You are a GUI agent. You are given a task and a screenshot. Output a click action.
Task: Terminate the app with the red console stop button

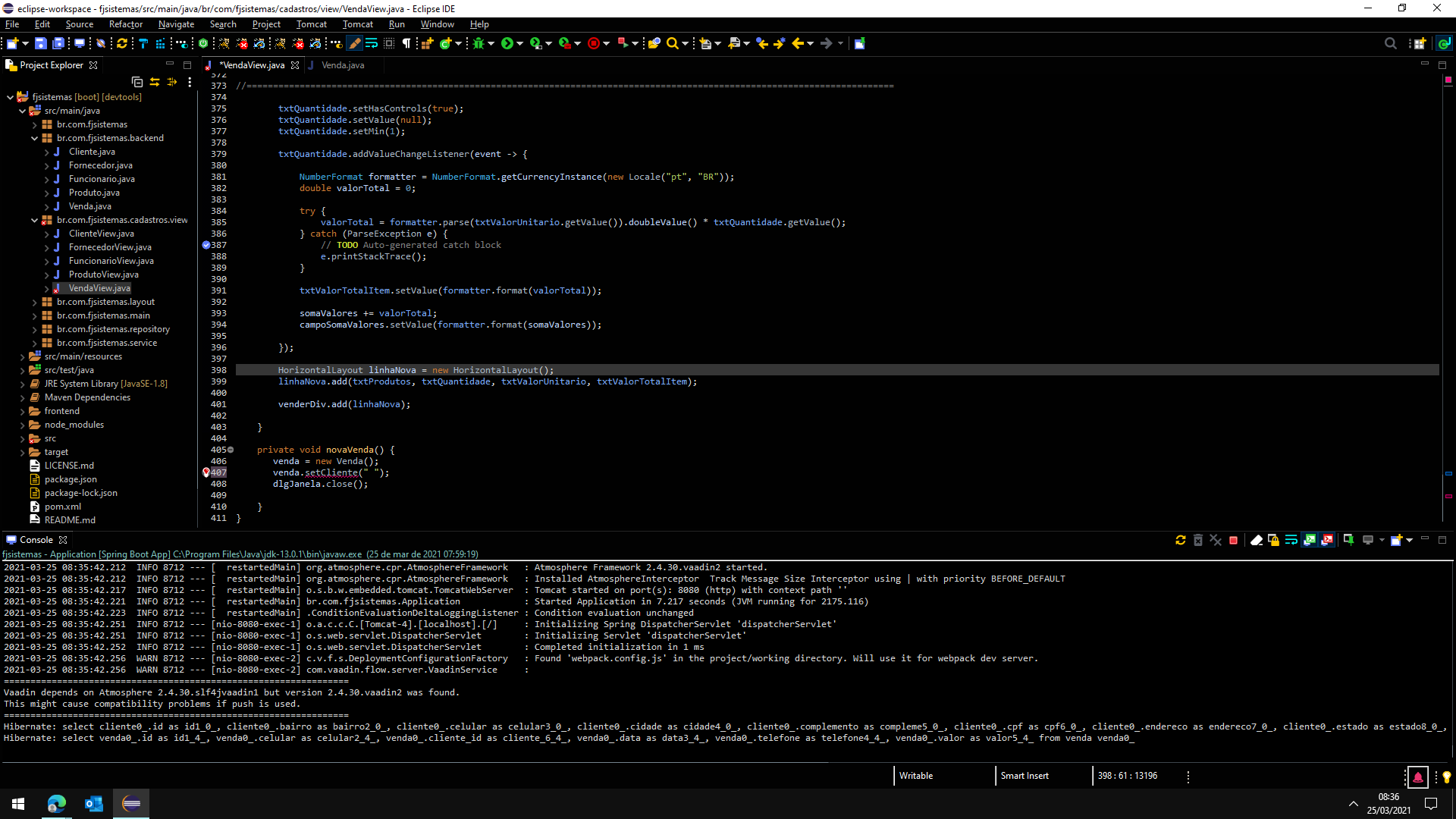1234,540
